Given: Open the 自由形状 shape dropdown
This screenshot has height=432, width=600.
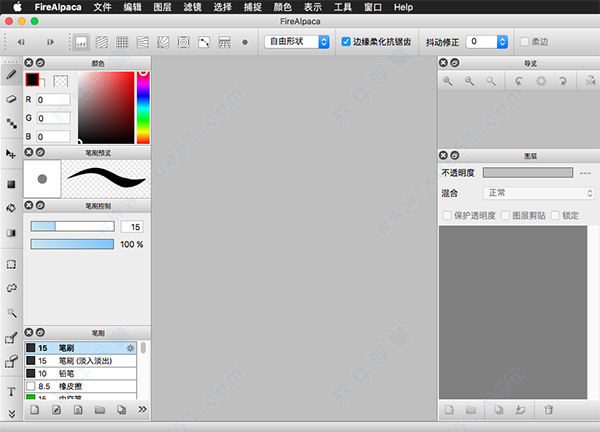Looking at the screenshot, I should tap(297, 42).
